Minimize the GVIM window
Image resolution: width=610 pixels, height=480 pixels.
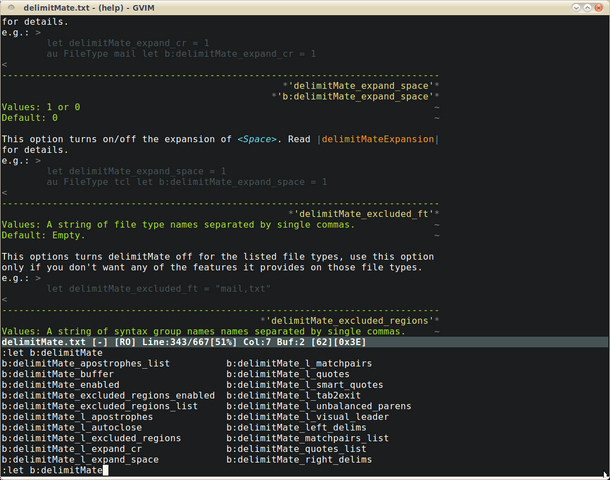tap(576, 8)
